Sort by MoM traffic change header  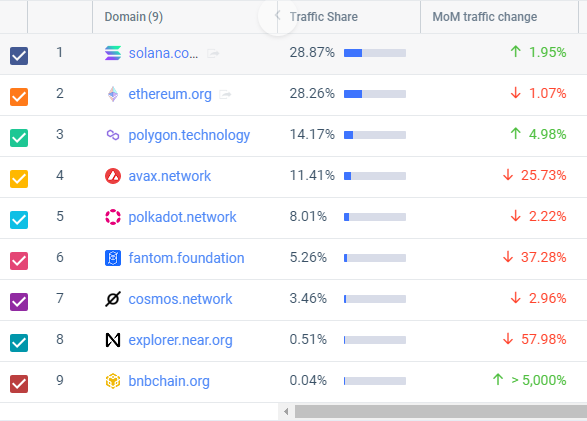pyautogui.click(x=484, y=17)
